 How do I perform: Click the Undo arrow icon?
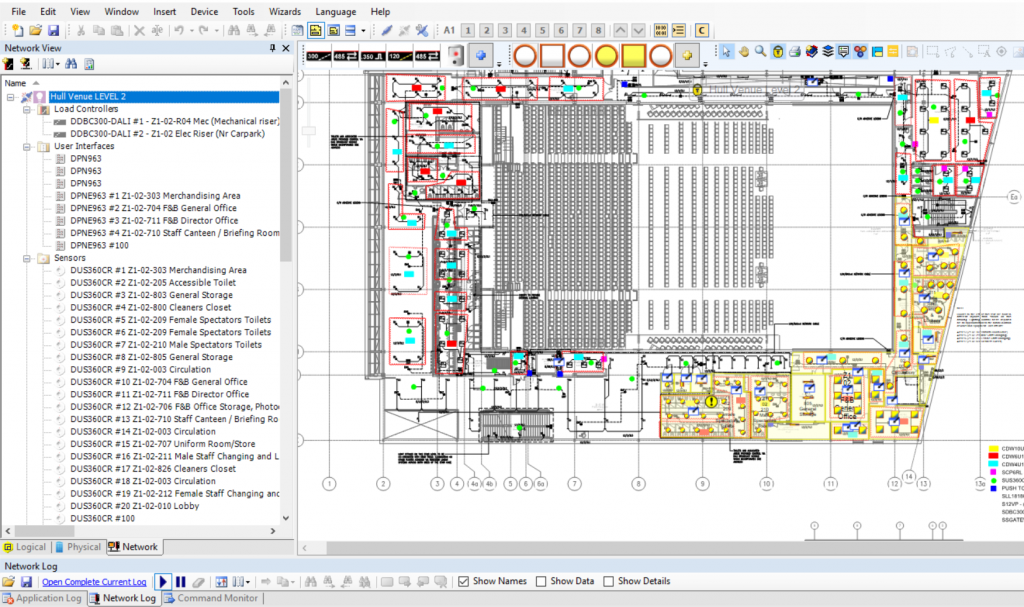179,30
